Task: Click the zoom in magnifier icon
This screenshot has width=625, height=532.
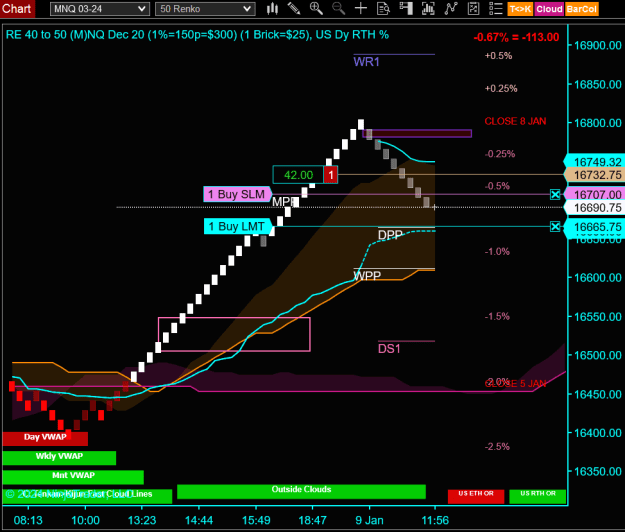Action: 316,8
